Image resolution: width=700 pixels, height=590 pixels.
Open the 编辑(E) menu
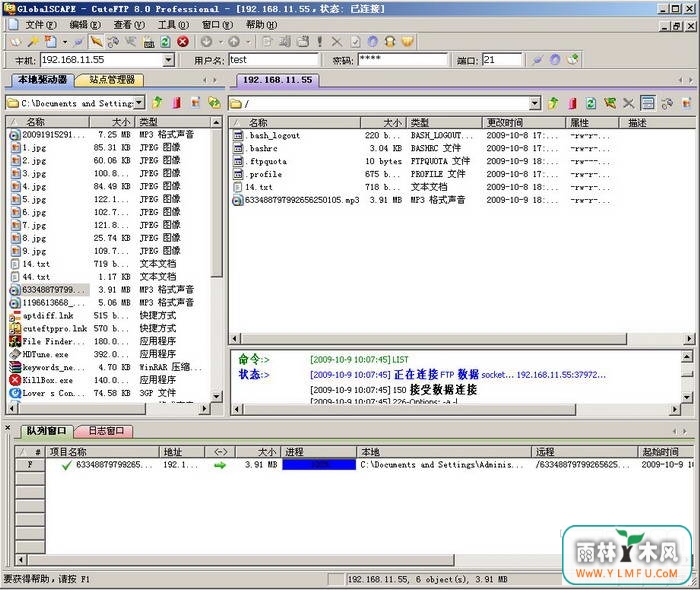pyautogui.click(x=85, y=25)
